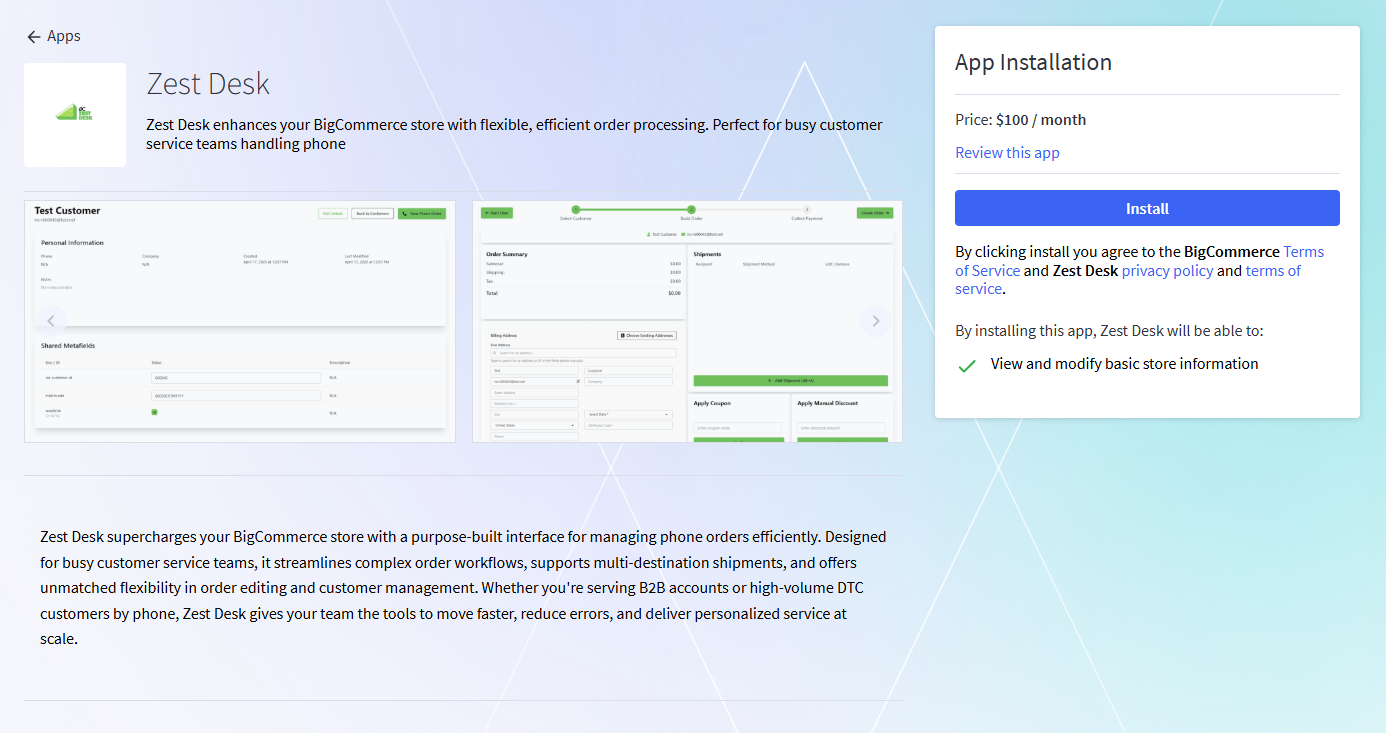This screenshot has width=1386, height=733.
Task: Click the Zest Desk app logo
Action: pos(75,114)
